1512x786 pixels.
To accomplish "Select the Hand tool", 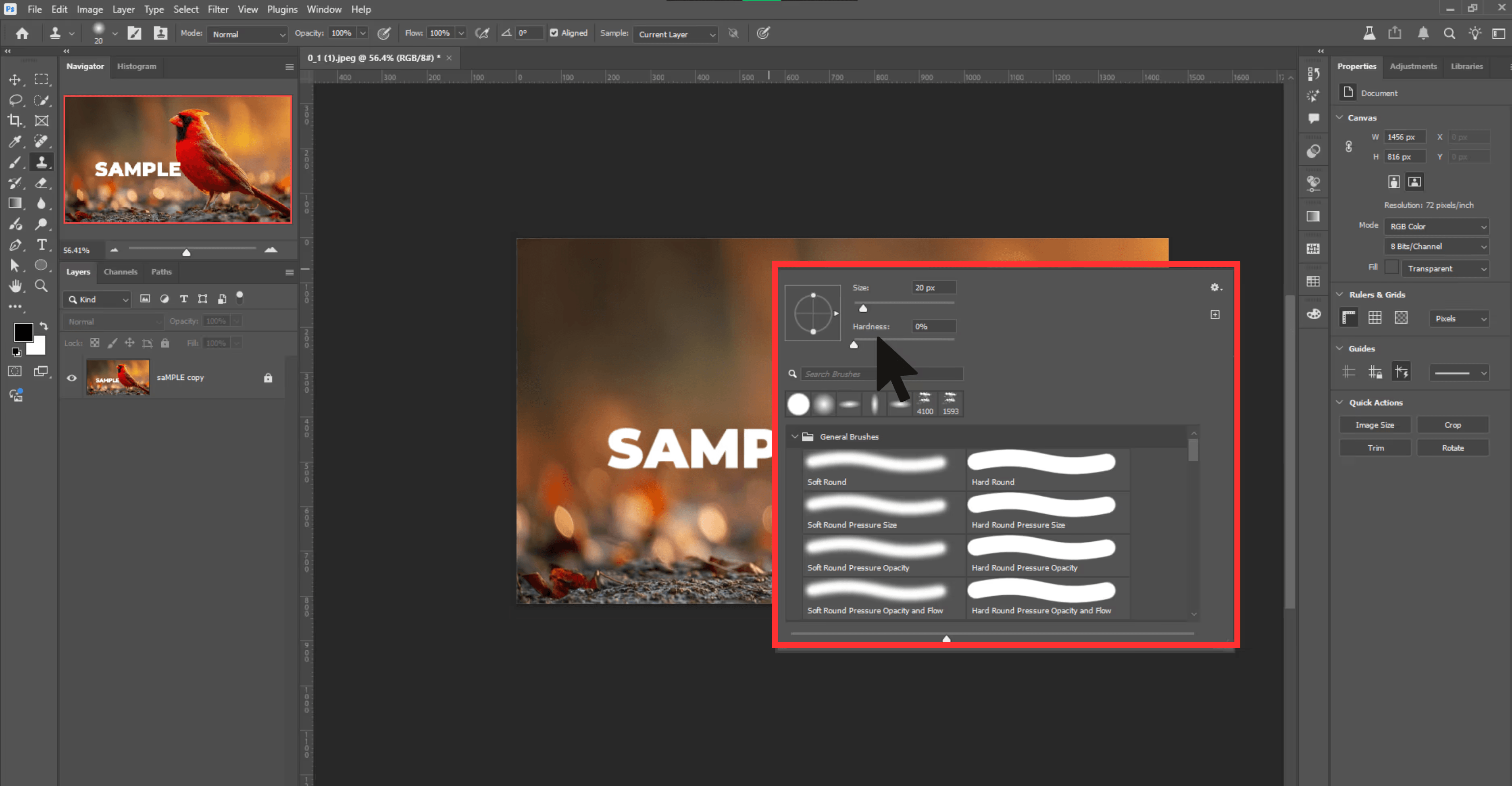I will pyautogui.click(x=15, y=286).
